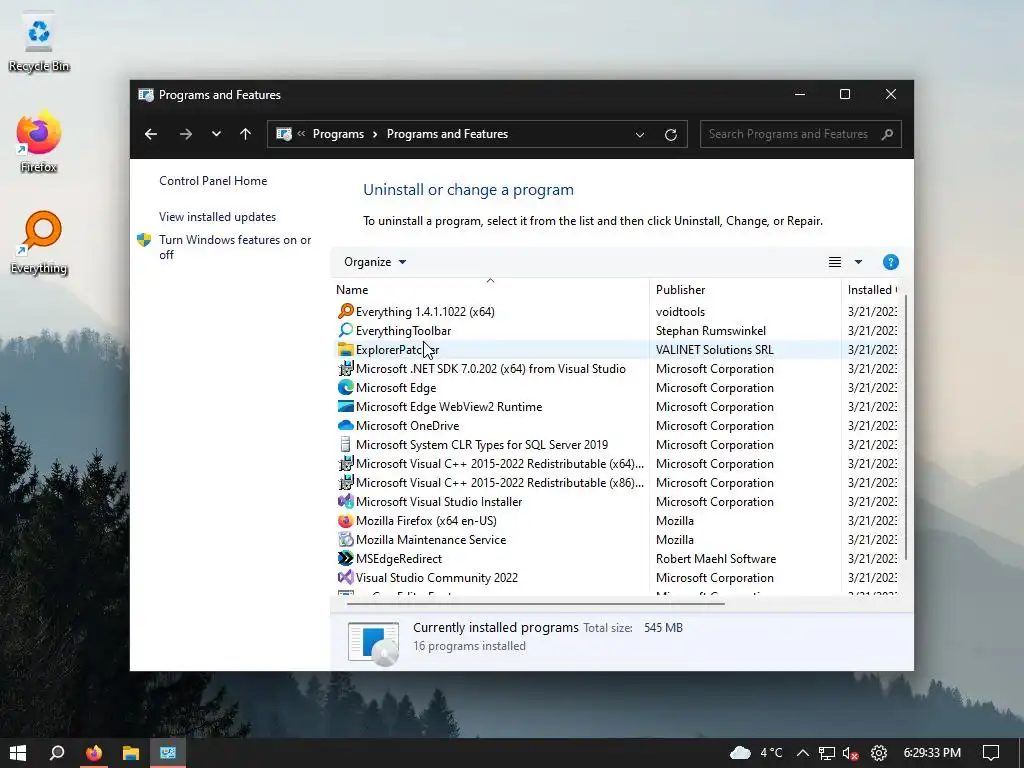Open Control Panel Home link

pyautogui.click(x=213, y=181)
